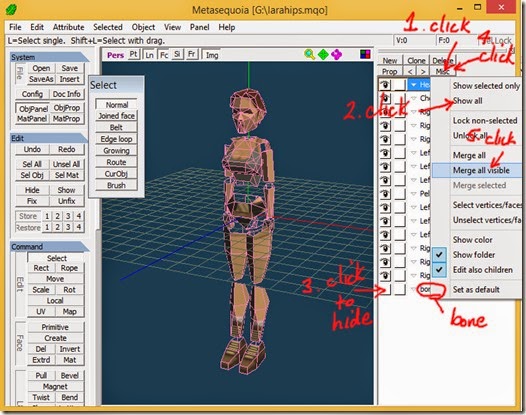Collapse the selected 'He' object triangle
The image size is (526, 415).
pos(414,85)
